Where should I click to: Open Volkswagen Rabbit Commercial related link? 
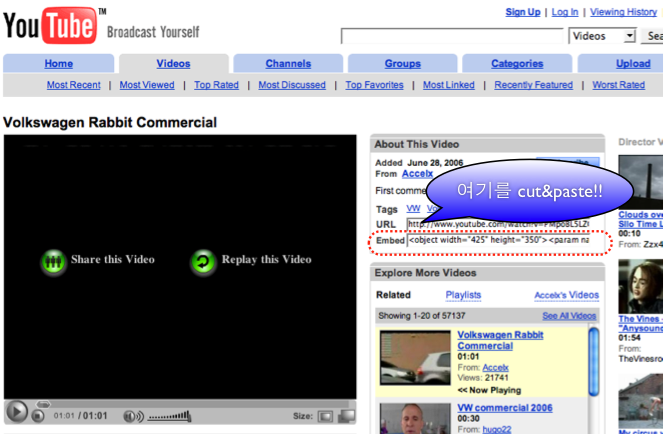[500, 340]
